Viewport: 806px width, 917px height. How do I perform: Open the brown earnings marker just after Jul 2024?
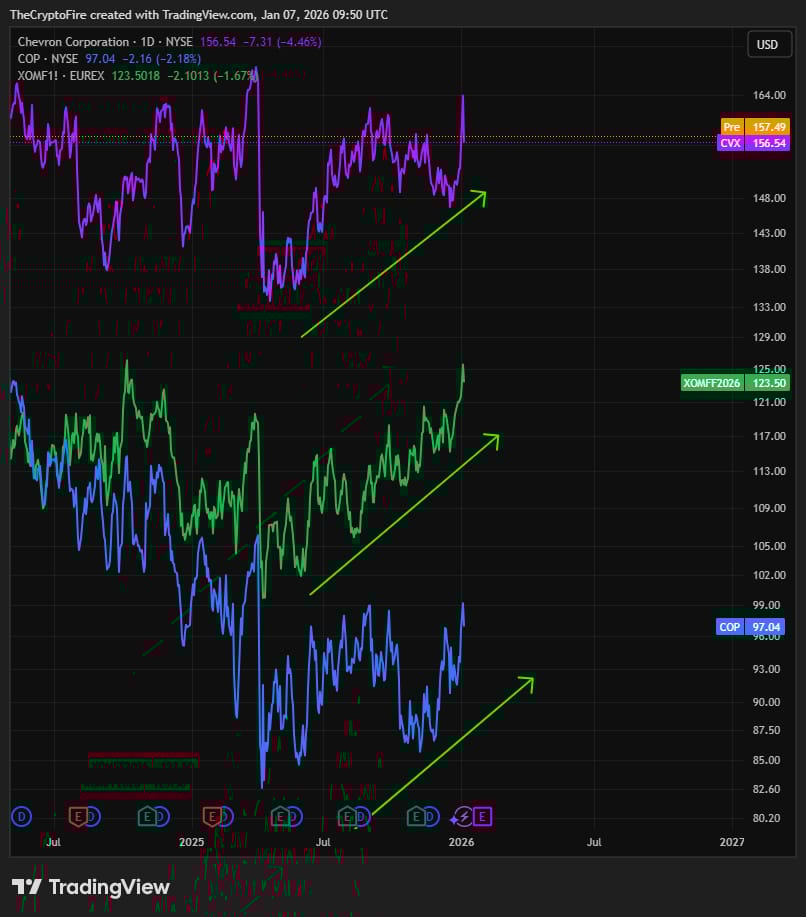(x=78, y=816)
